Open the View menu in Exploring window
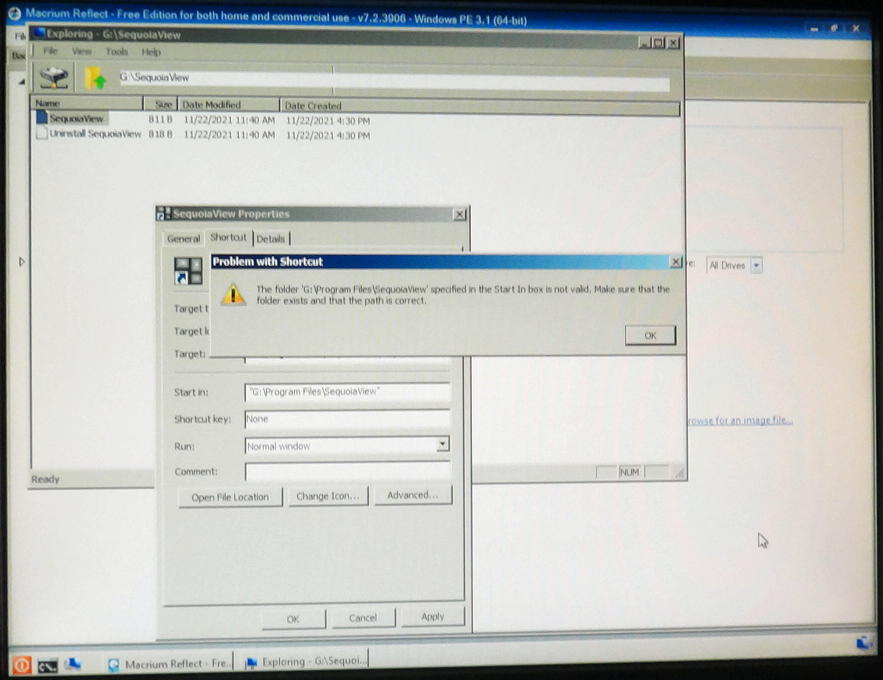Screen dimensions: 883x680 [x=82, y=52]
